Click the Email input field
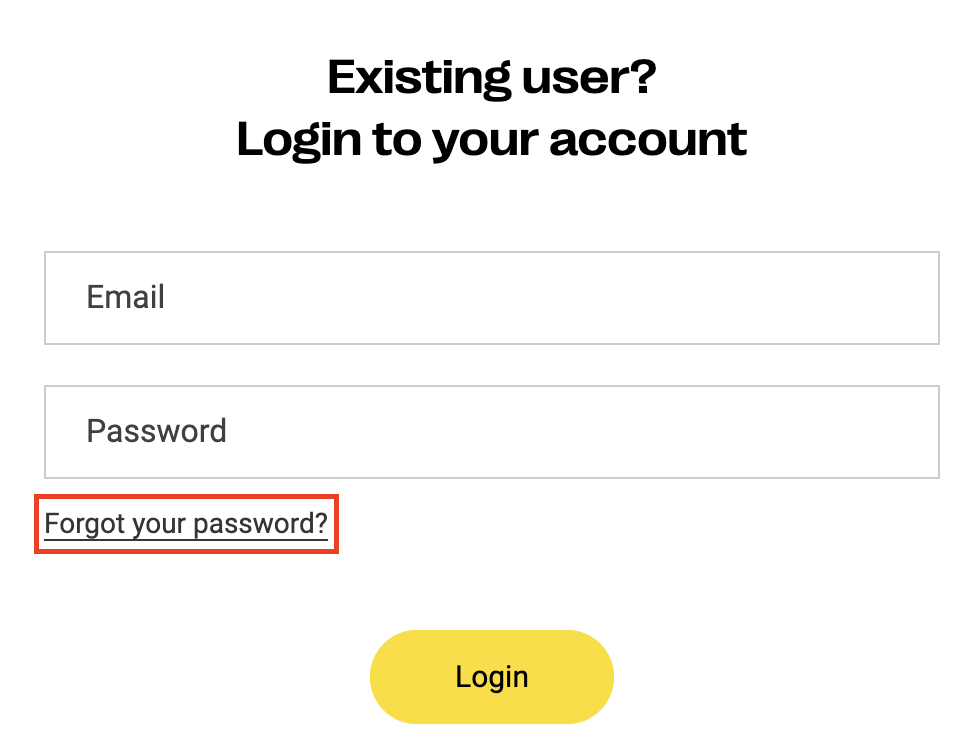980x752 pixels. point(491,298)
